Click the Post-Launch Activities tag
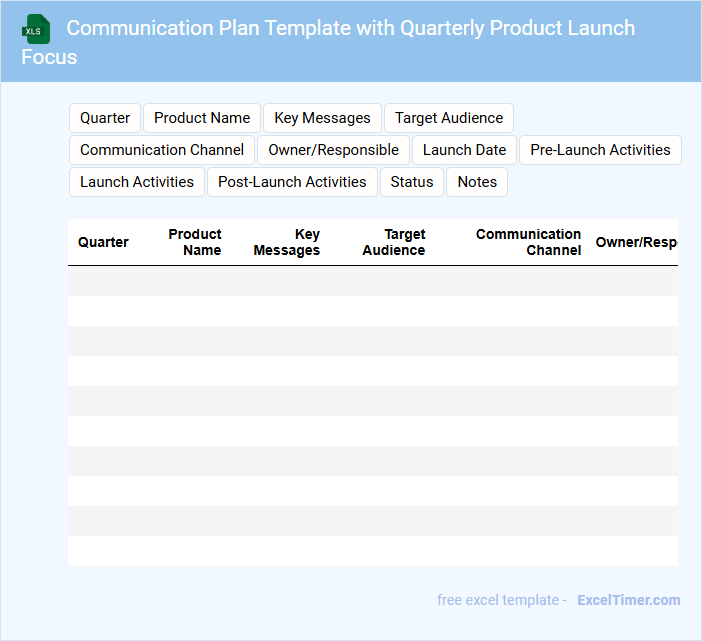The width and height of the screenshot is (702, 641). [x=292, y=182]
